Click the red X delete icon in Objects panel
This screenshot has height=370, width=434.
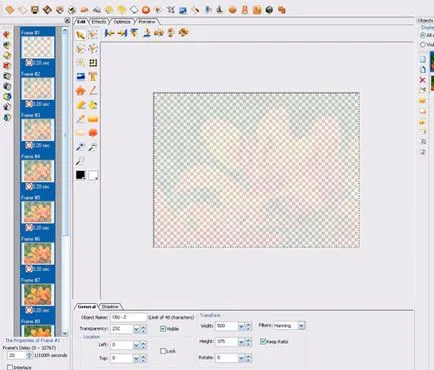coord(422,80)
